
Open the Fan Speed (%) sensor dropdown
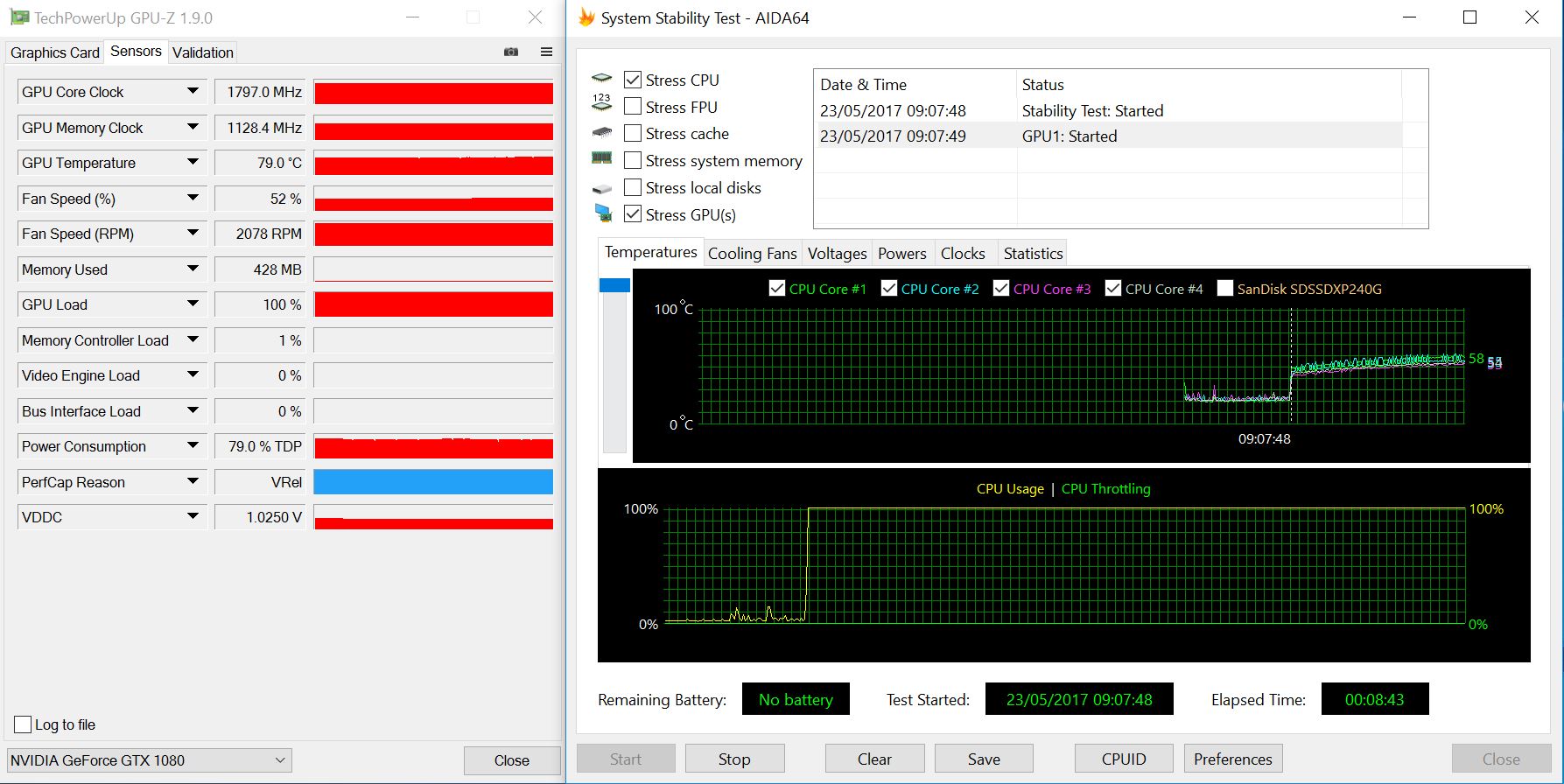click(193, 199)
